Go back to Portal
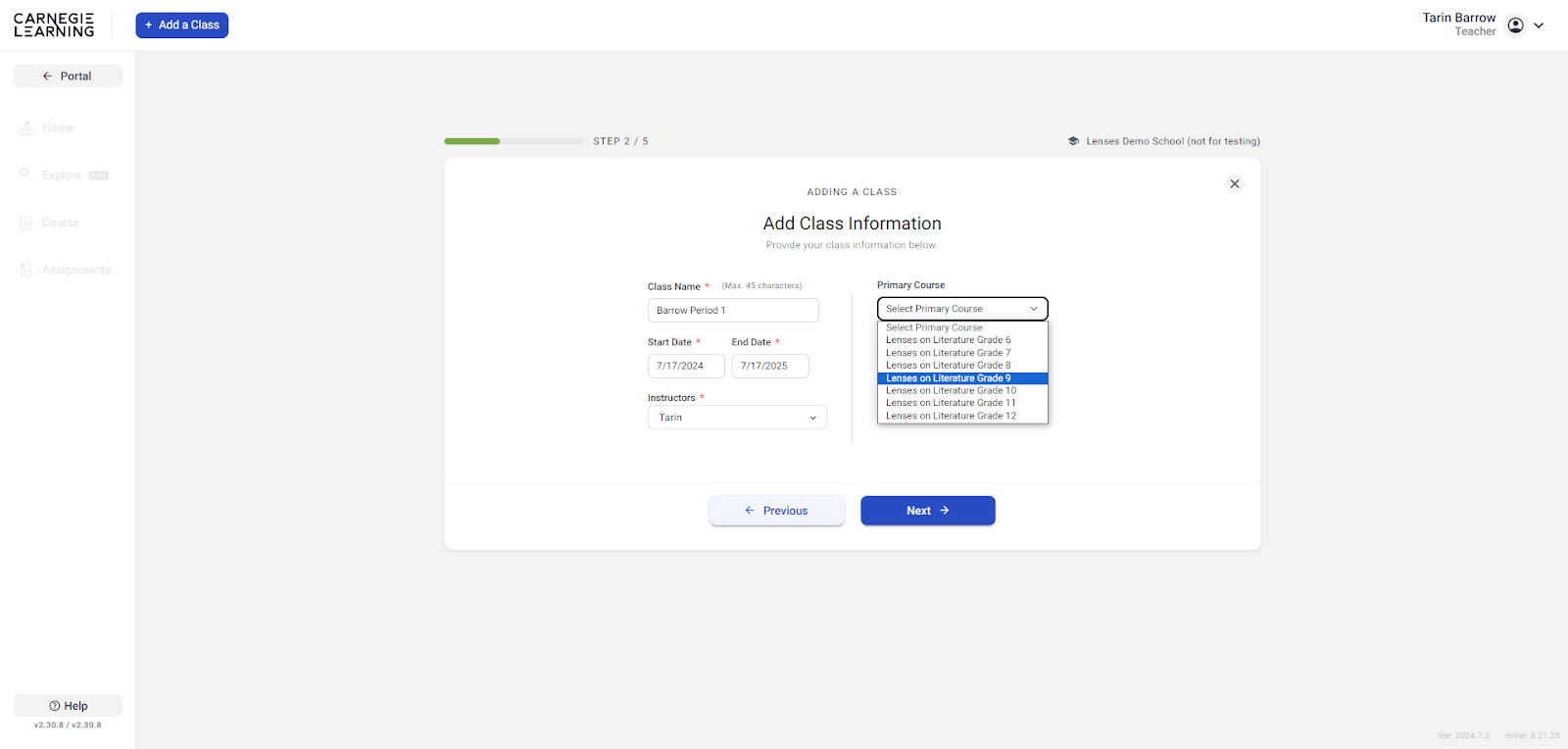The height and width of the screenshot is (749, 1568). pos(68,76)
